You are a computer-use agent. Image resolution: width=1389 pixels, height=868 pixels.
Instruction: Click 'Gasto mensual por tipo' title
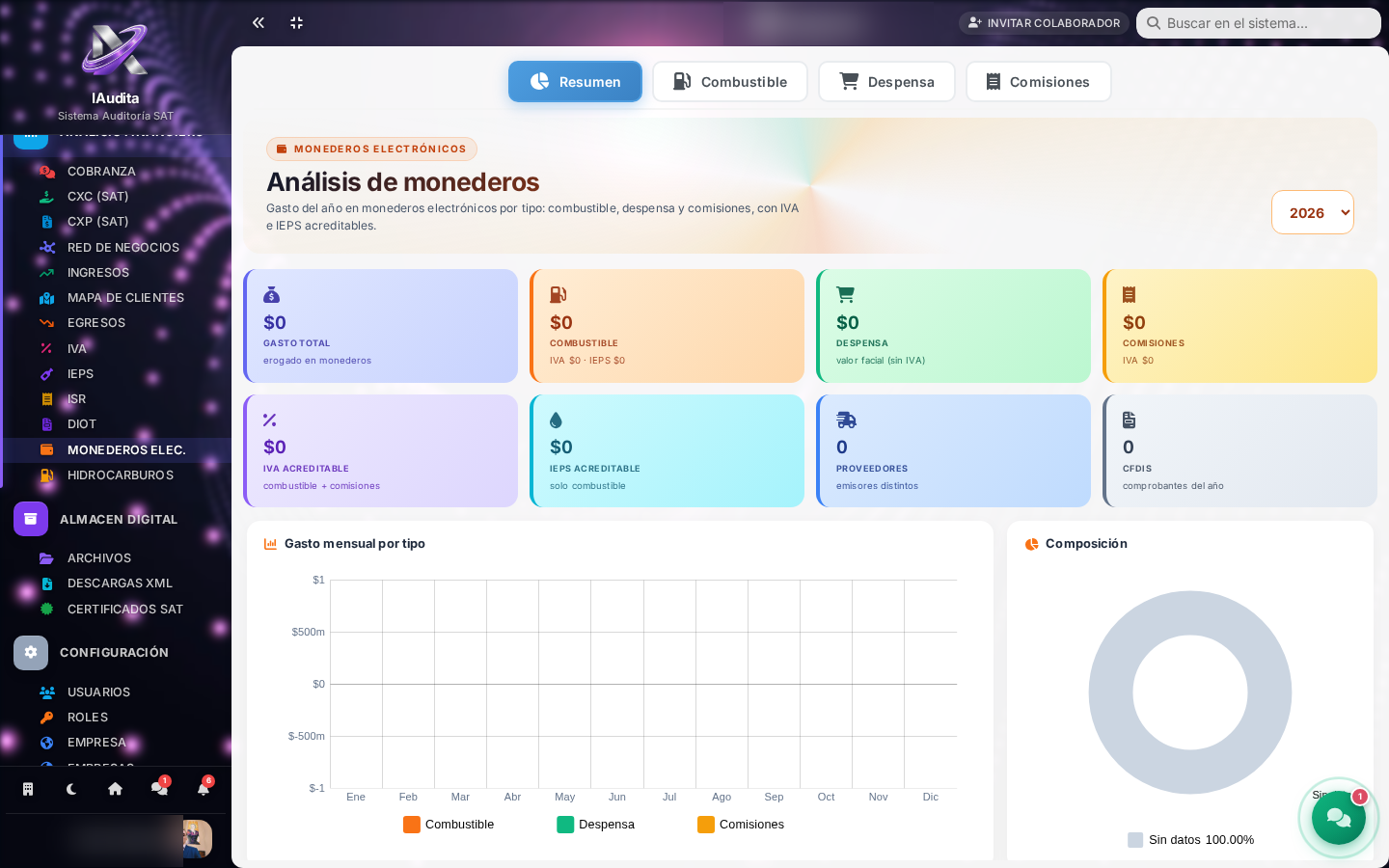coord(355,544)
